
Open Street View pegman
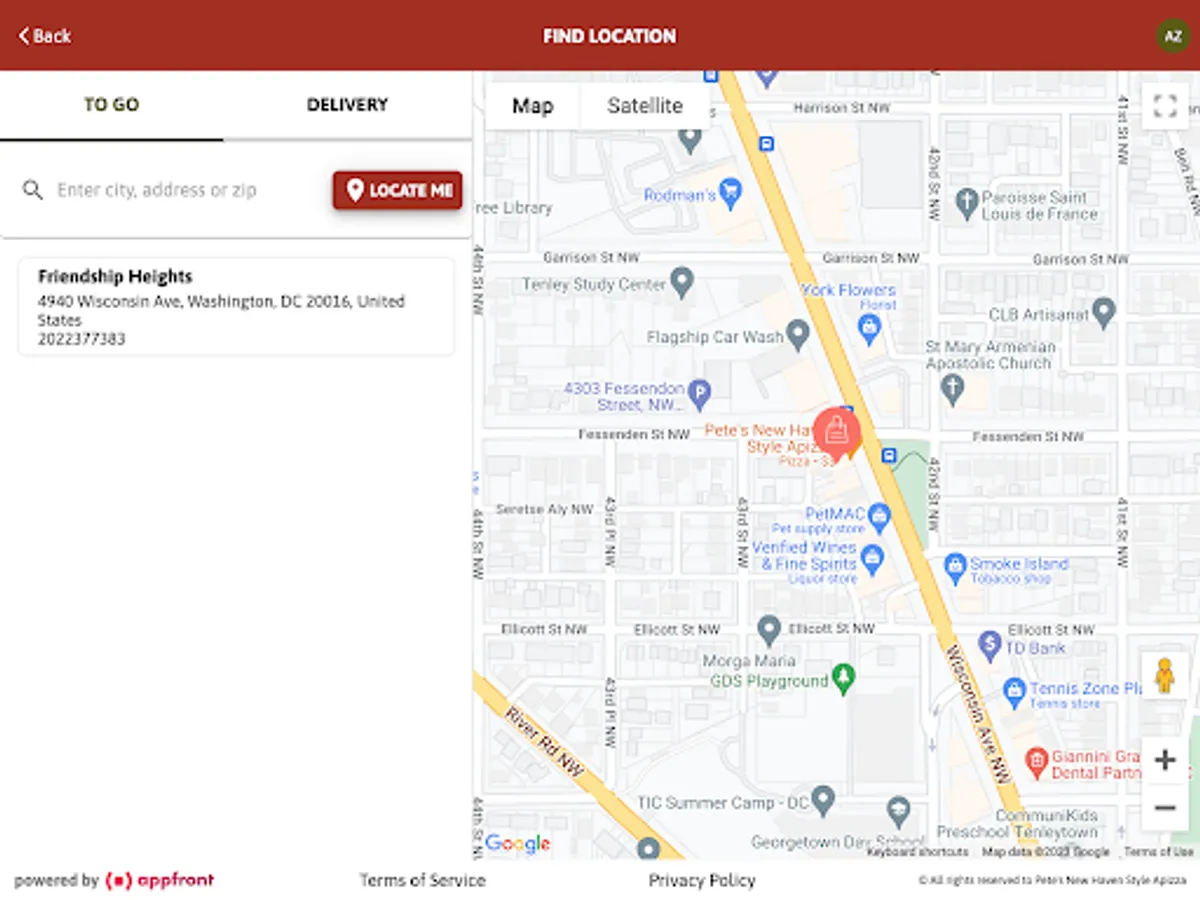1165,677
